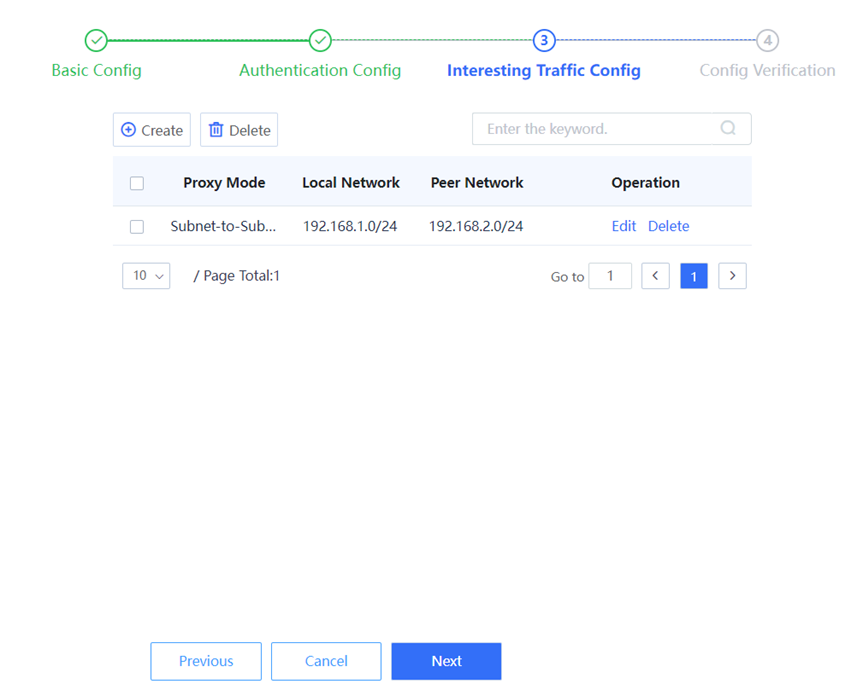Click the Delete link in the Operation column
The width and height of the screenshot is (863, 684).
(668, 226)
